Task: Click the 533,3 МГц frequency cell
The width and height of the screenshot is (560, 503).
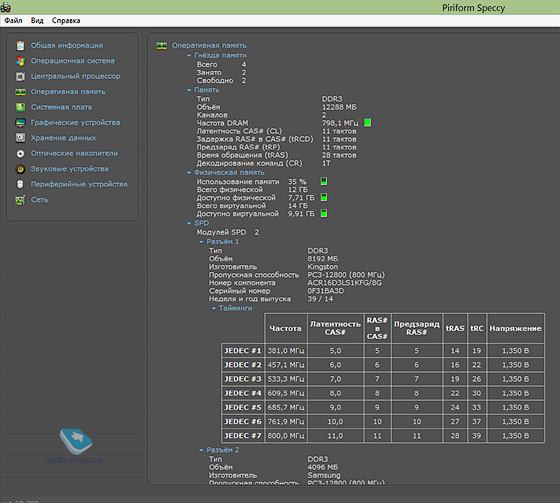Action: point(286,379)
